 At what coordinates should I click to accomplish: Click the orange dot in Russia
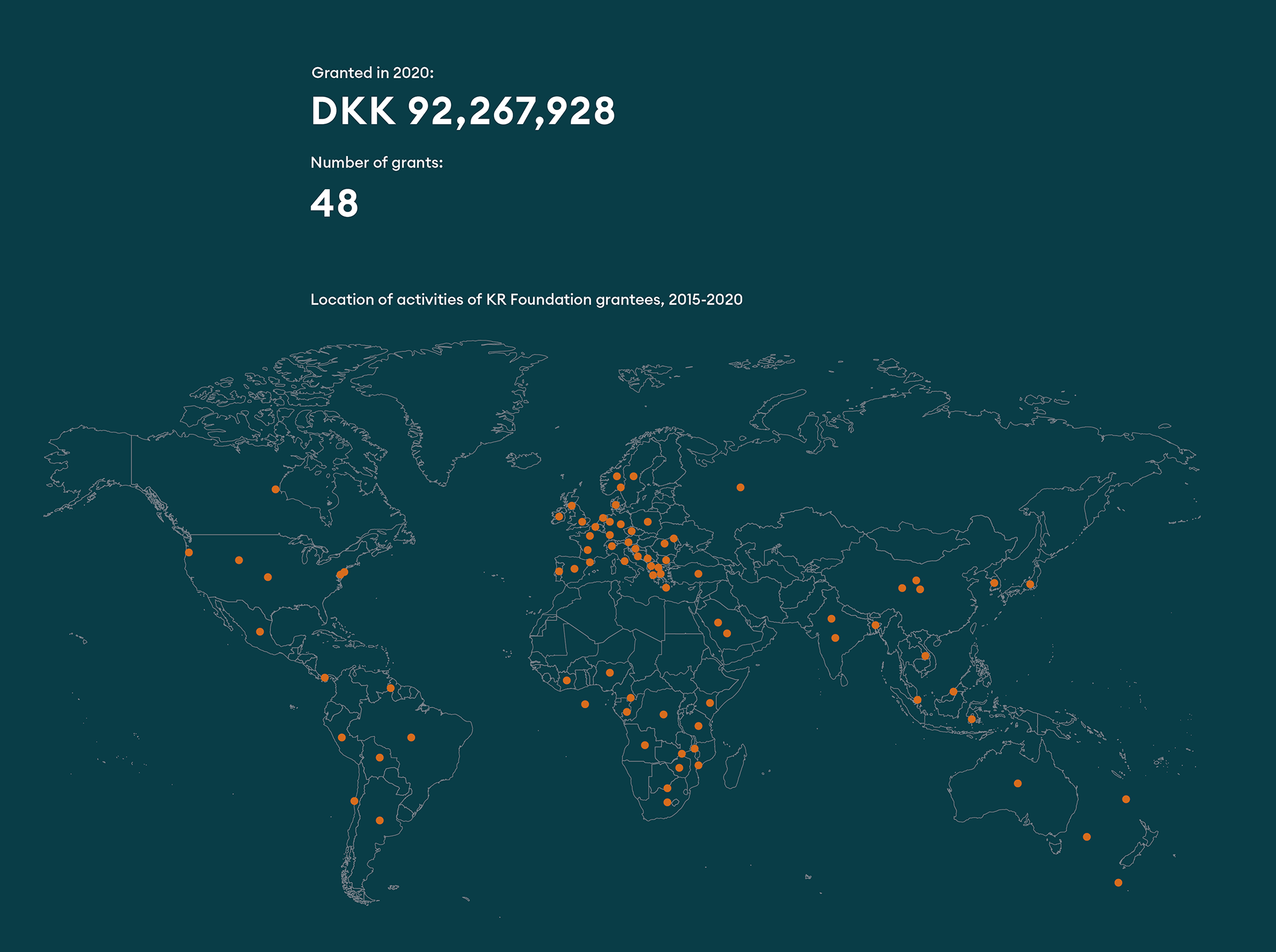[740, 487]
